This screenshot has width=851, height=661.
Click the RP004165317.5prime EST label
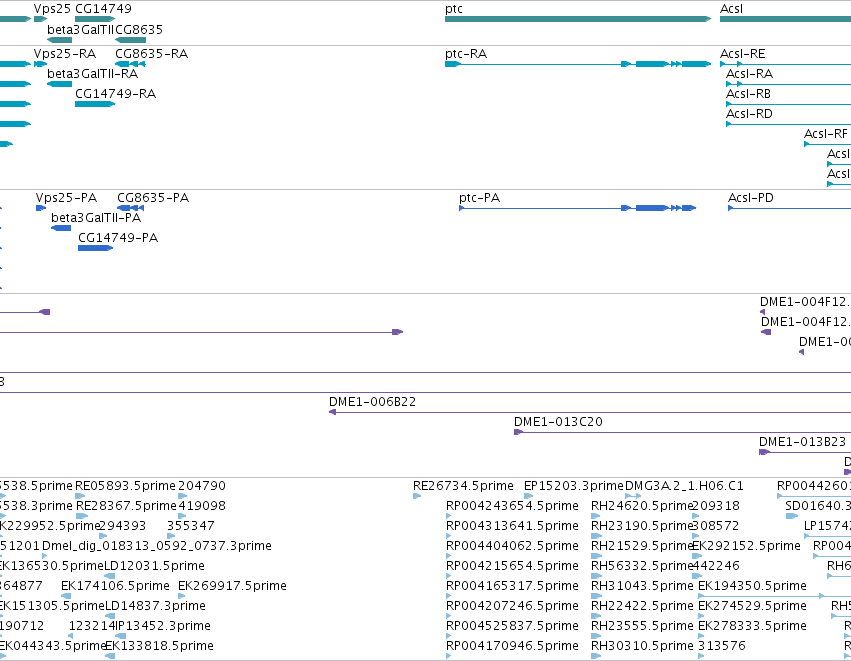pyautogui.click(x=512, y=586)
